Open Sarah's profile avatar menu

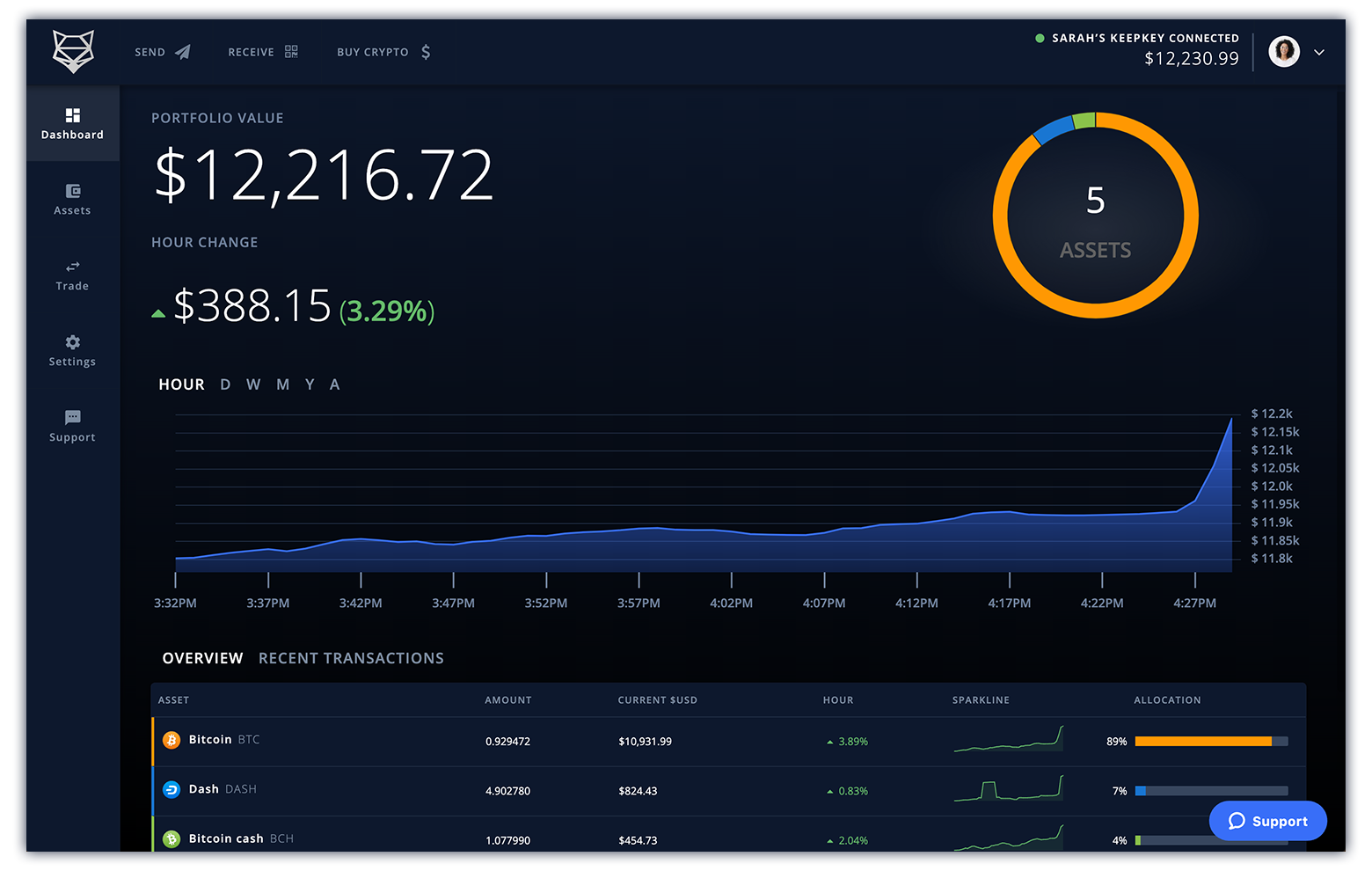click(x=1283, y=52)
